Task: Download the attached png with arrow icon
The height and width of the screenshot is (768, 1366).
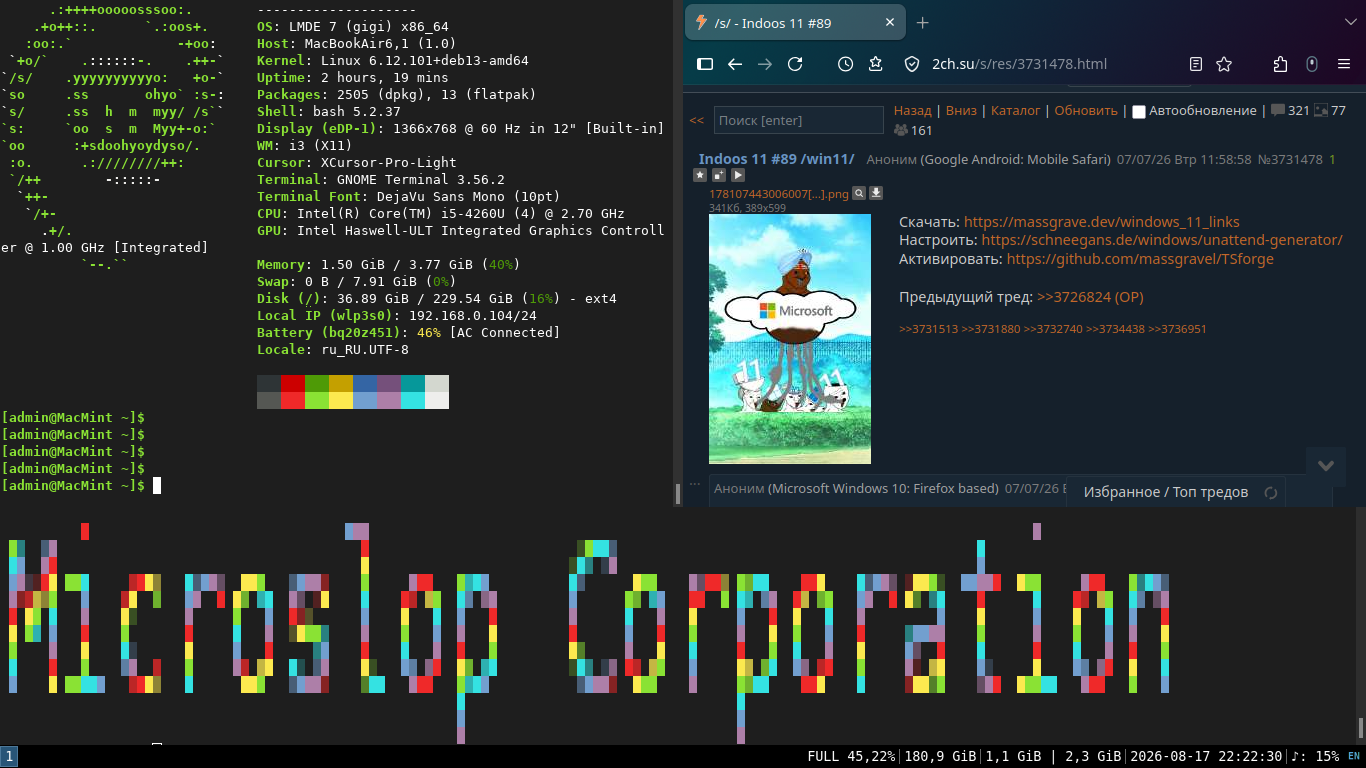Action: coord(876,193)
